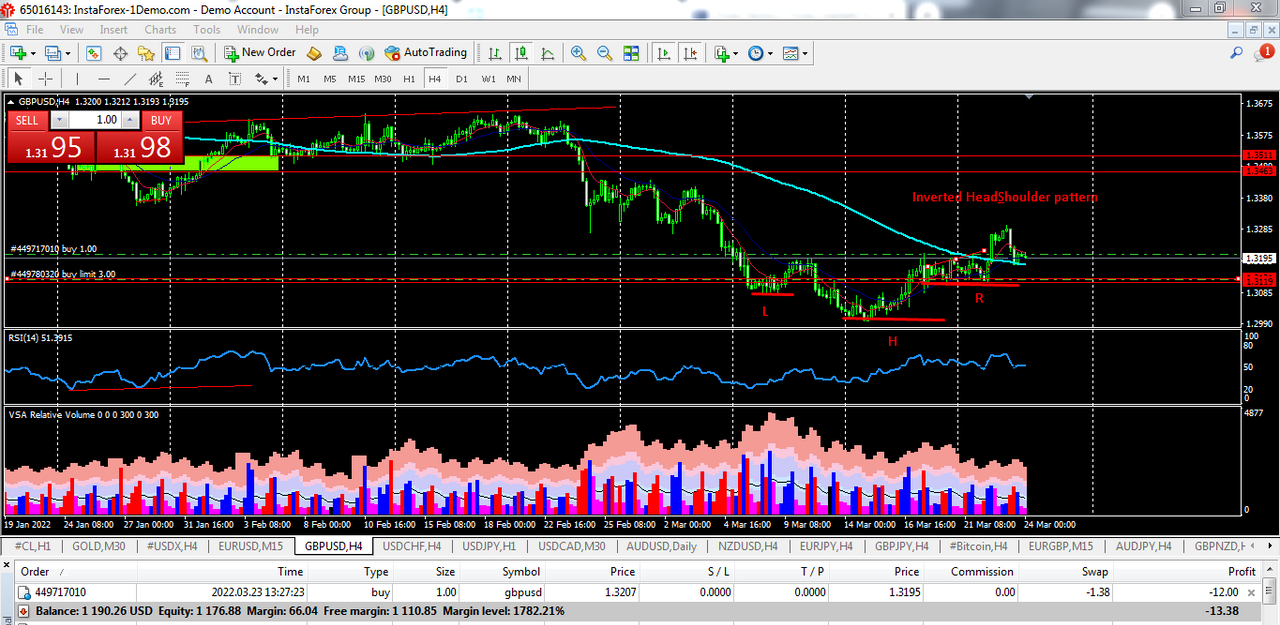Open the Insert menu
Image resolution: width=1280 pixels, height=625 pixels.
click(113, 30)
